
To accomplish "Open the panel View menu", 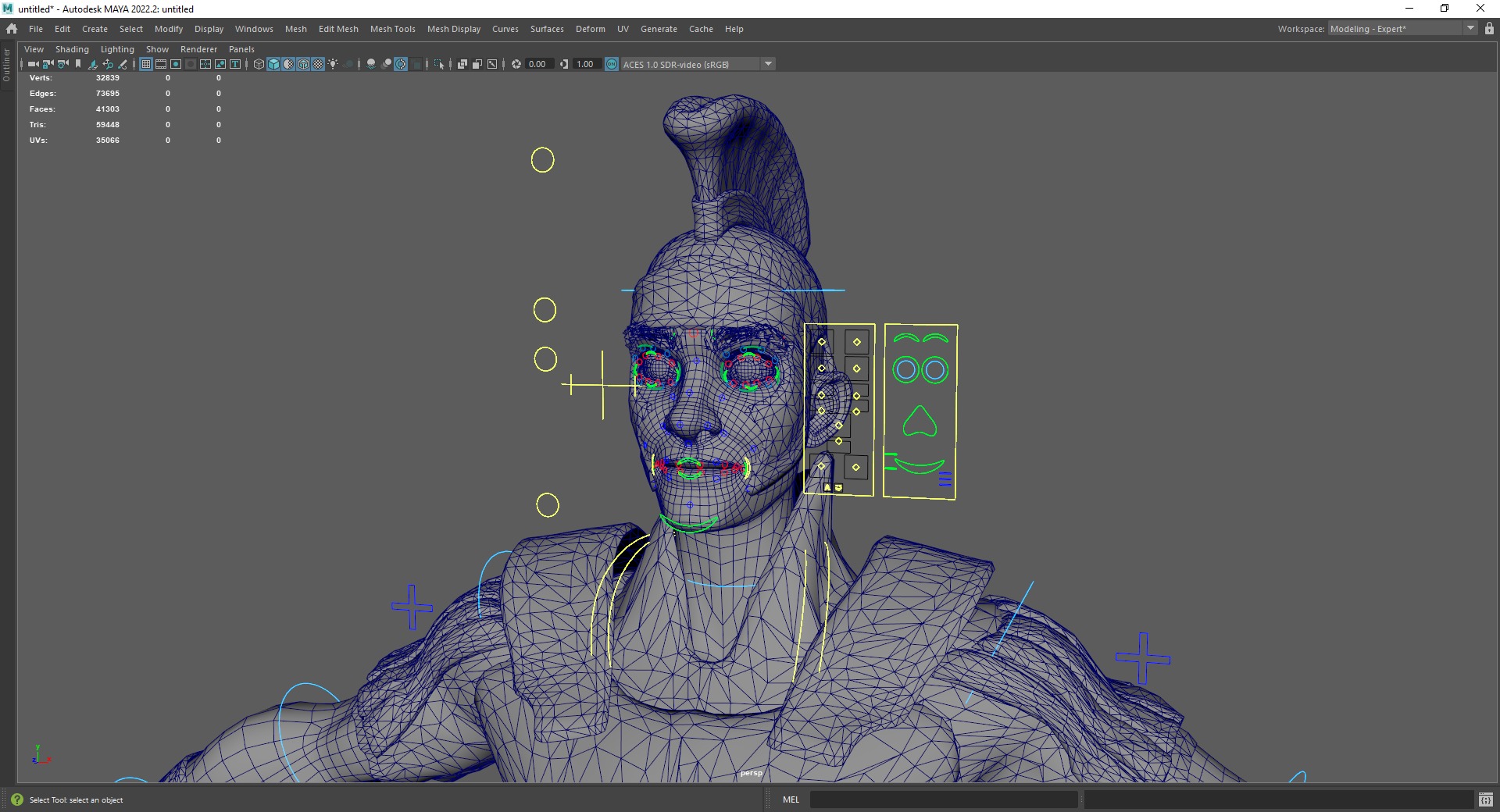I will pyautogui.click(x=34, y=49).
